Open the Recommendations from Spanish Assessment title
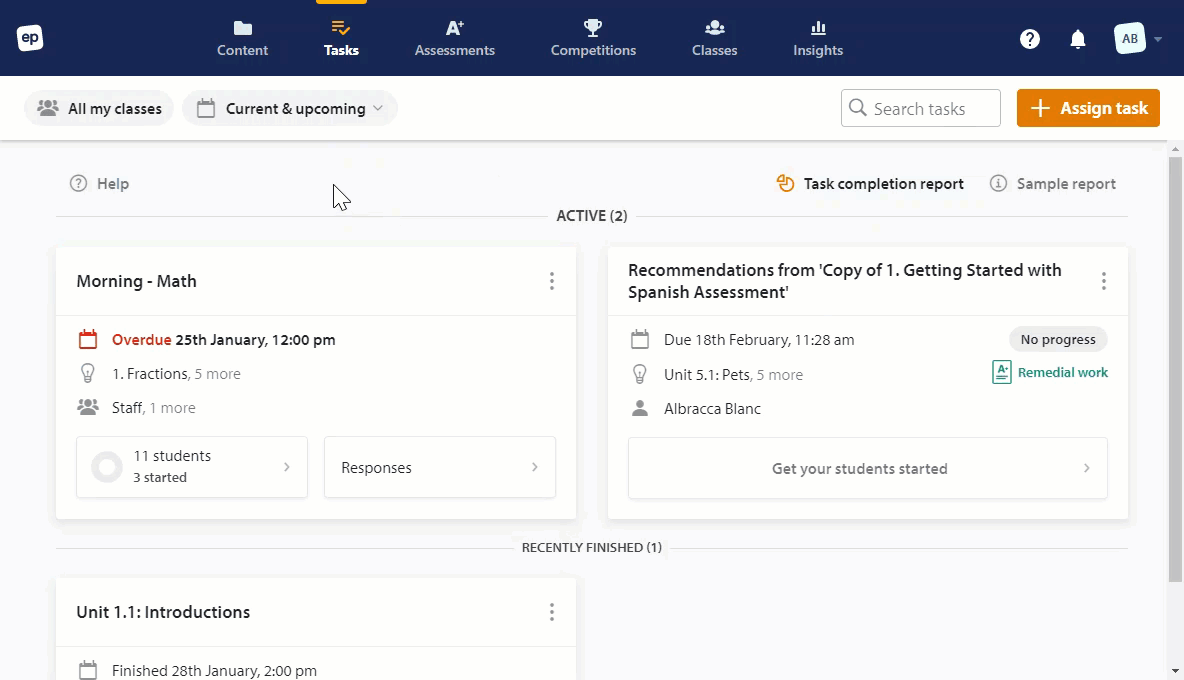This screenshot has width=1184, height=680. coord(845,281)
